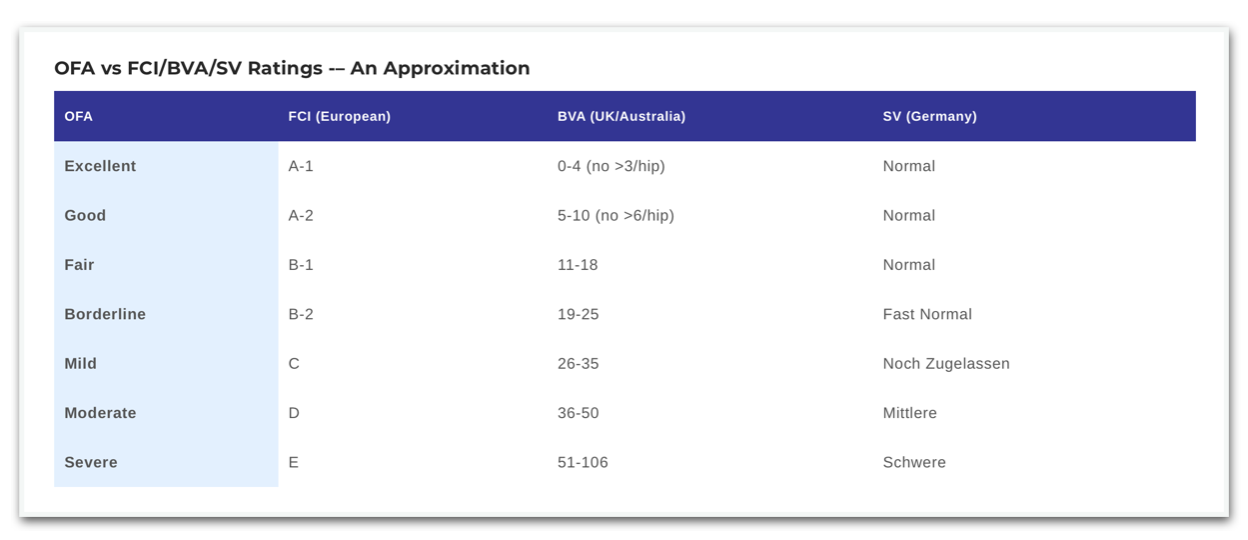Click the 5-10 (no >6/hip) BVA cell
Viewport: 1248px width, 540px height.
616,215
